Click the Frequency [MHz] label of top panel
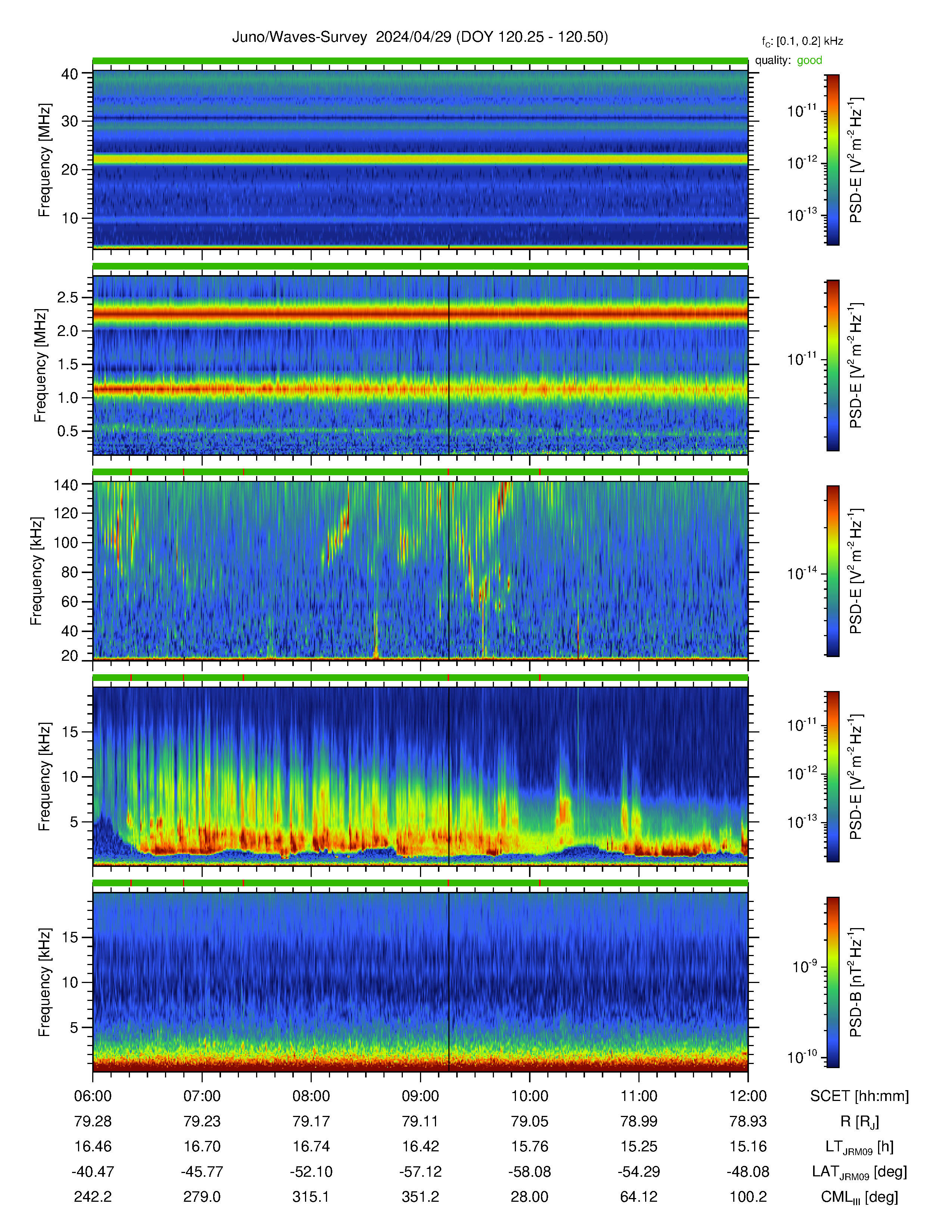952x1232 pixels. pos(44,160)
